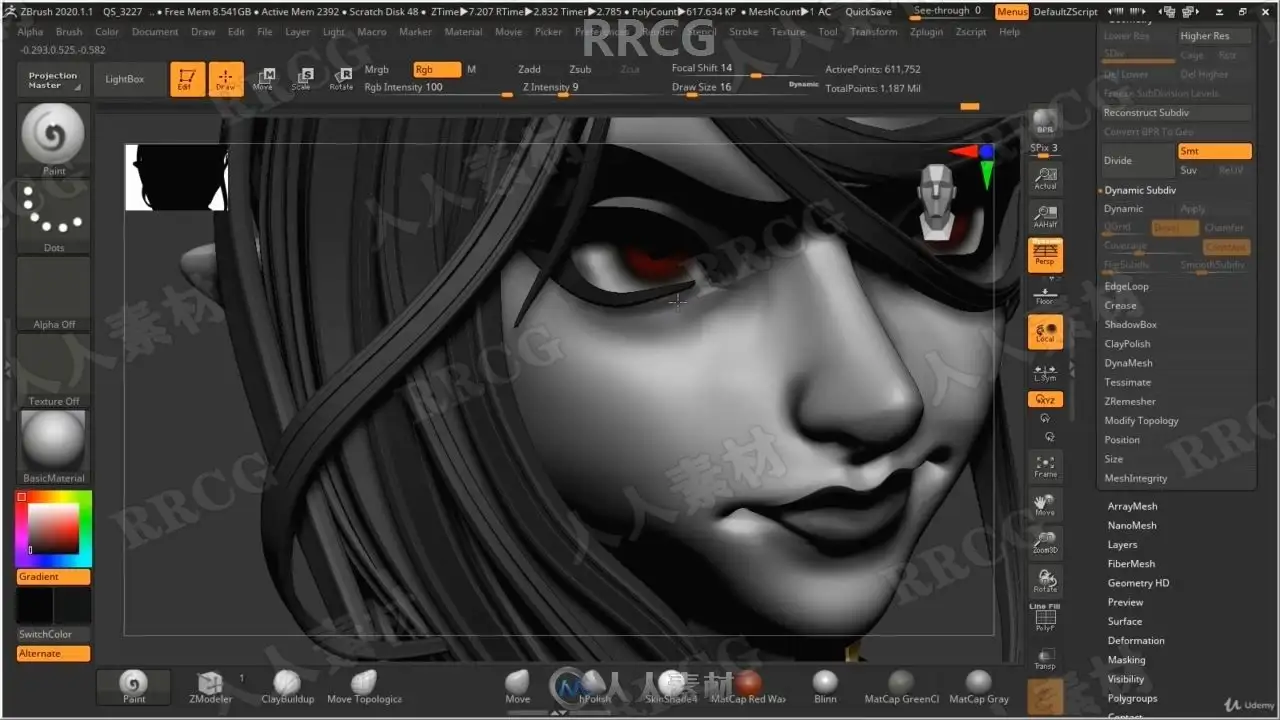Select the hPolish brush
1280x720 pixels.
tap(595, 687)
